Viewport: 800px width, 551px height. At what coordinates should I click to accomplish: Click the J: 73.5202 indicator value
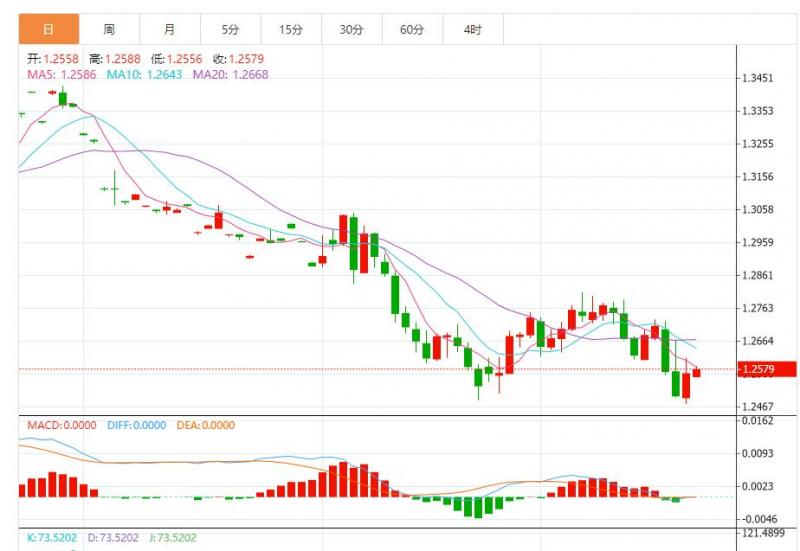point(173,538)
